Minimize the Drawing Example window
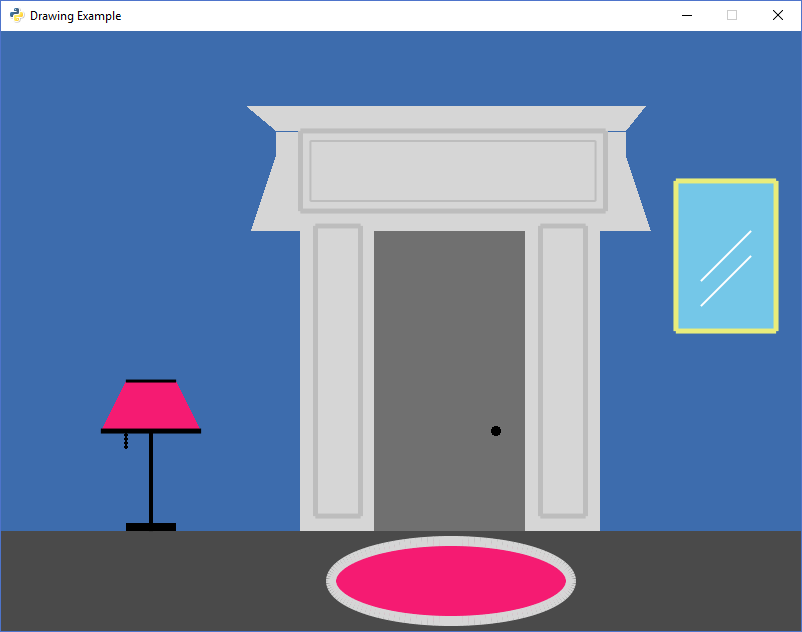 (x=687, y=15)
